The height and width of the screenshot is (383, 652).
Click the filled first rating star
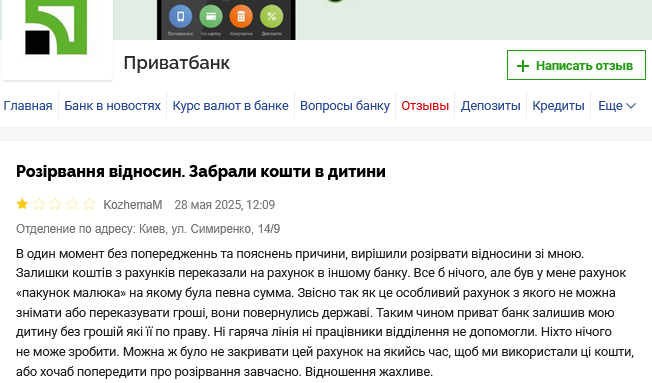[x=22, y=204]
